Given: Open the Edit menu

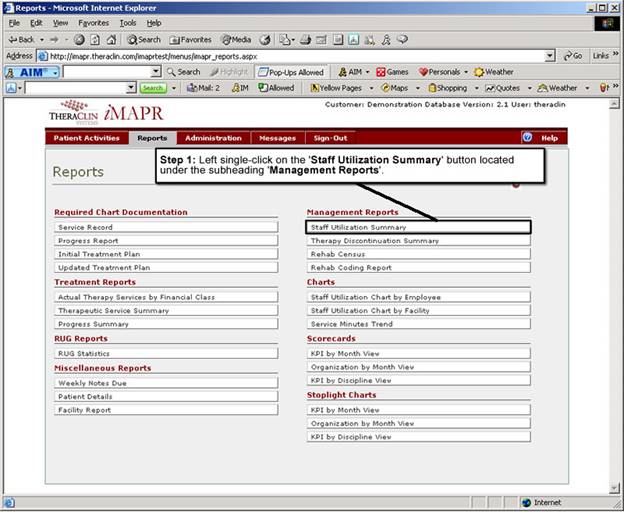Looking at the screenshot, I should (x=36, y=23).
